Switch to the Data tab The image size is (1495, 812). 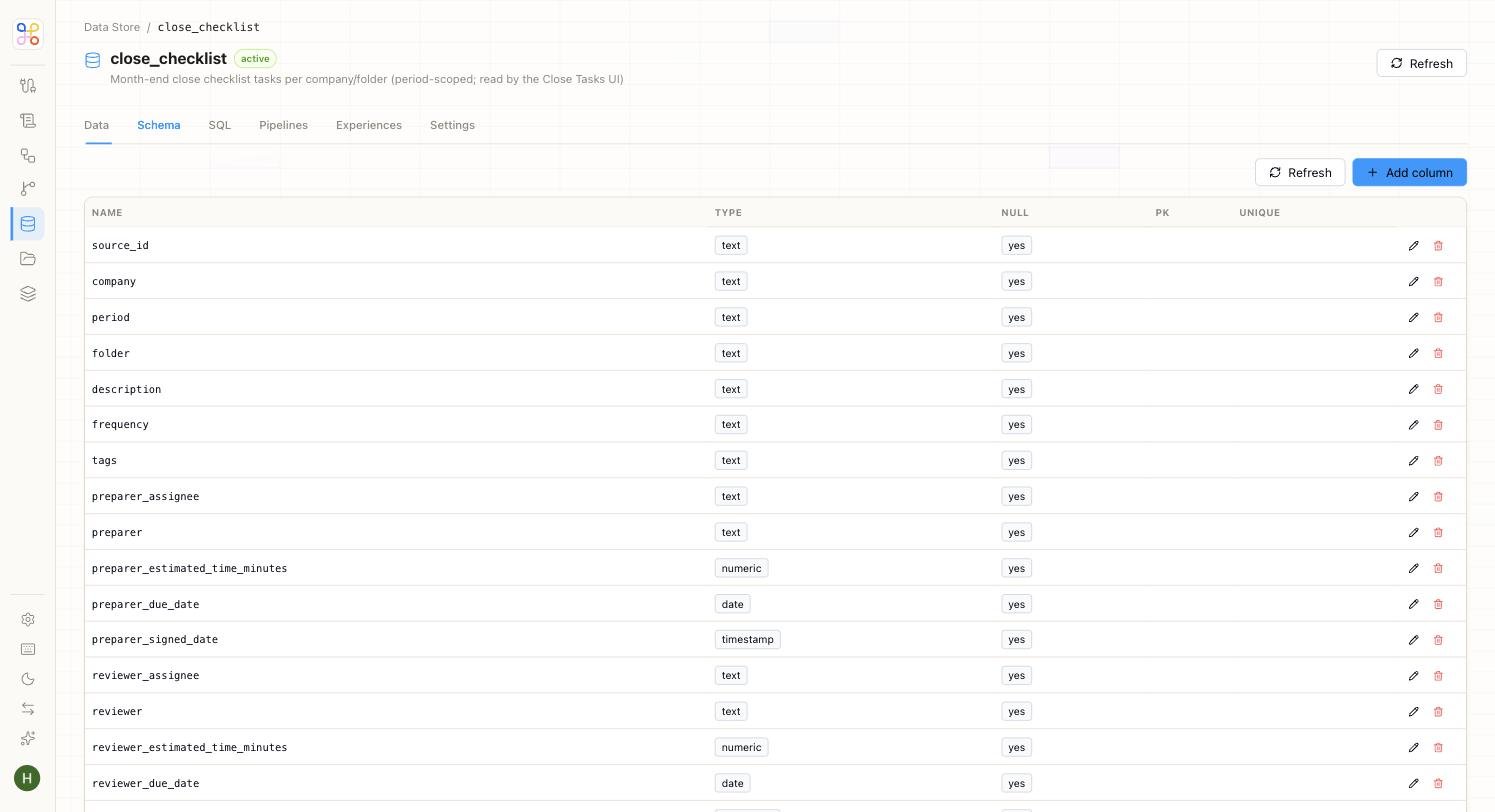point(96,125)
